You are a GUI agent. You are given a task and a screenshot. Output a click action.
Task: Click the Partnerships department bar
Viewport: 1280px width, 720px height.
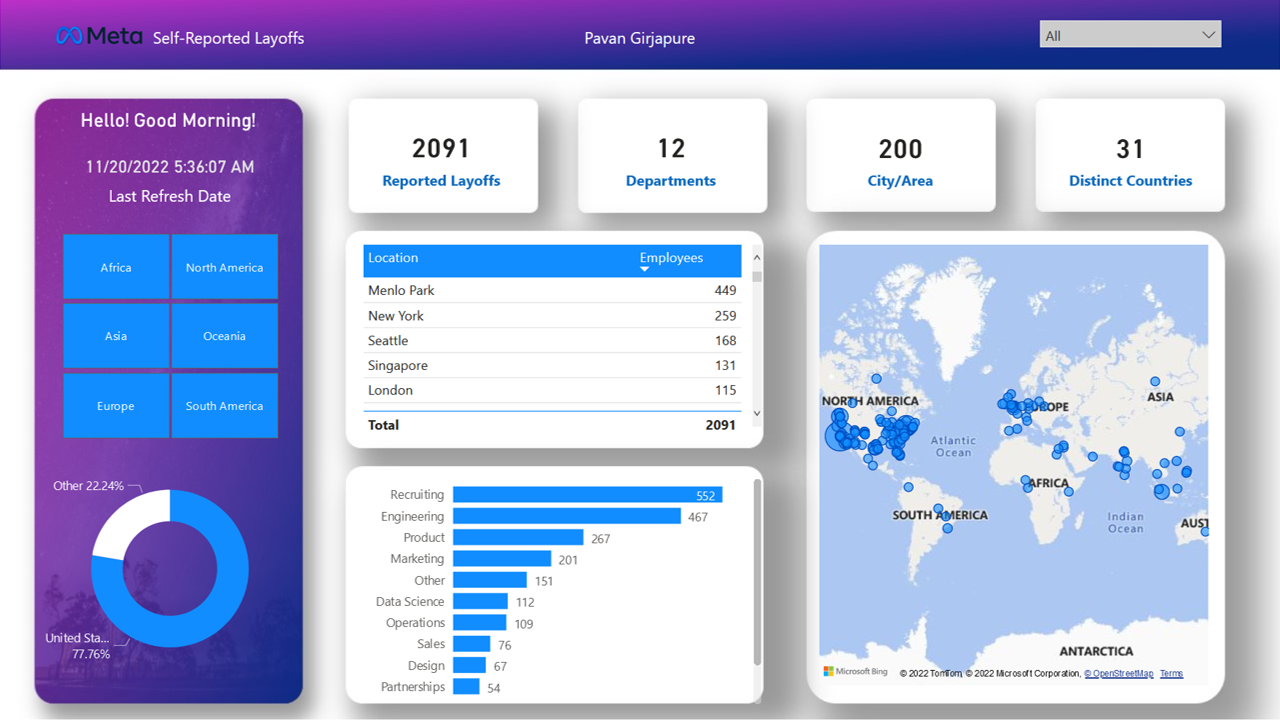point(466,687)
